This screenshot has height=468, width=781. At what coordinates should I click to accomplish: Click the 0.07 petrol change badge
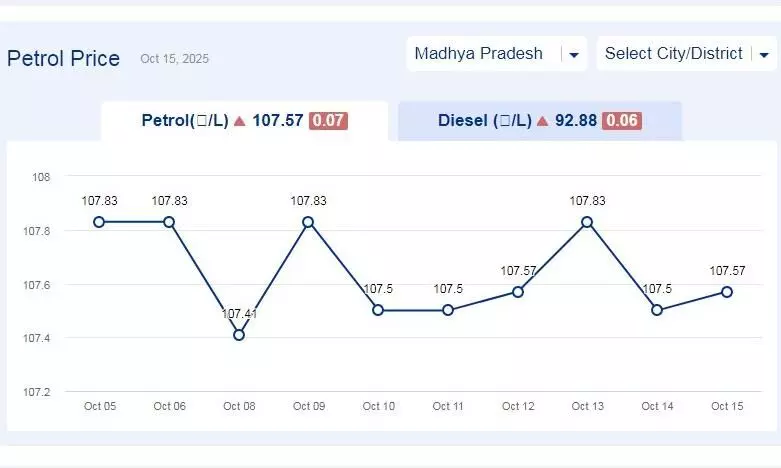coord(328,121)
